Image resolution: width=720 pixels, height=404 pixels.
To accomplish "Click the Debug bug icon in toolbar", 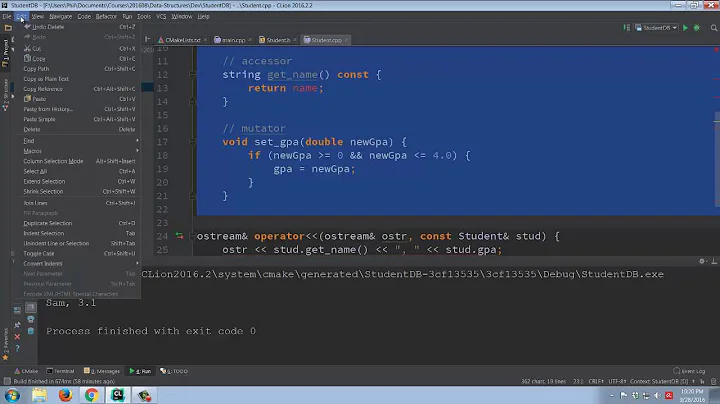I will [697, 28].
